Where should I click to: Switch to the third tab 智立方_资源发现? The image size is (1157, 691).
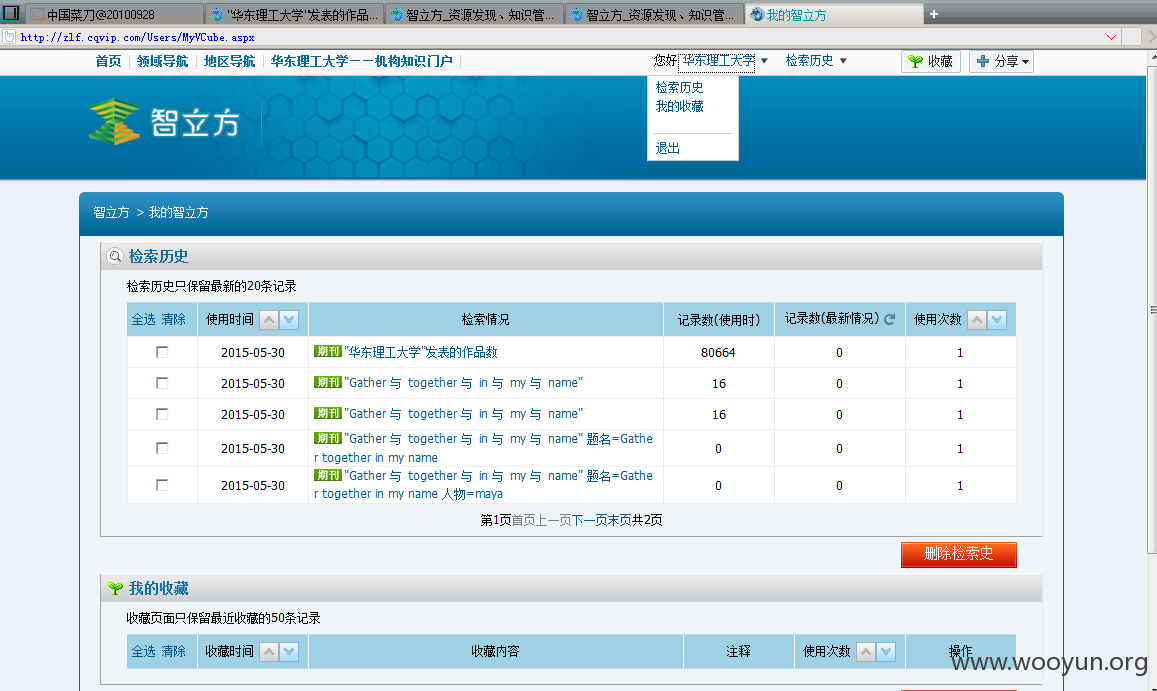pyautogui.click(x=474, y=14)
